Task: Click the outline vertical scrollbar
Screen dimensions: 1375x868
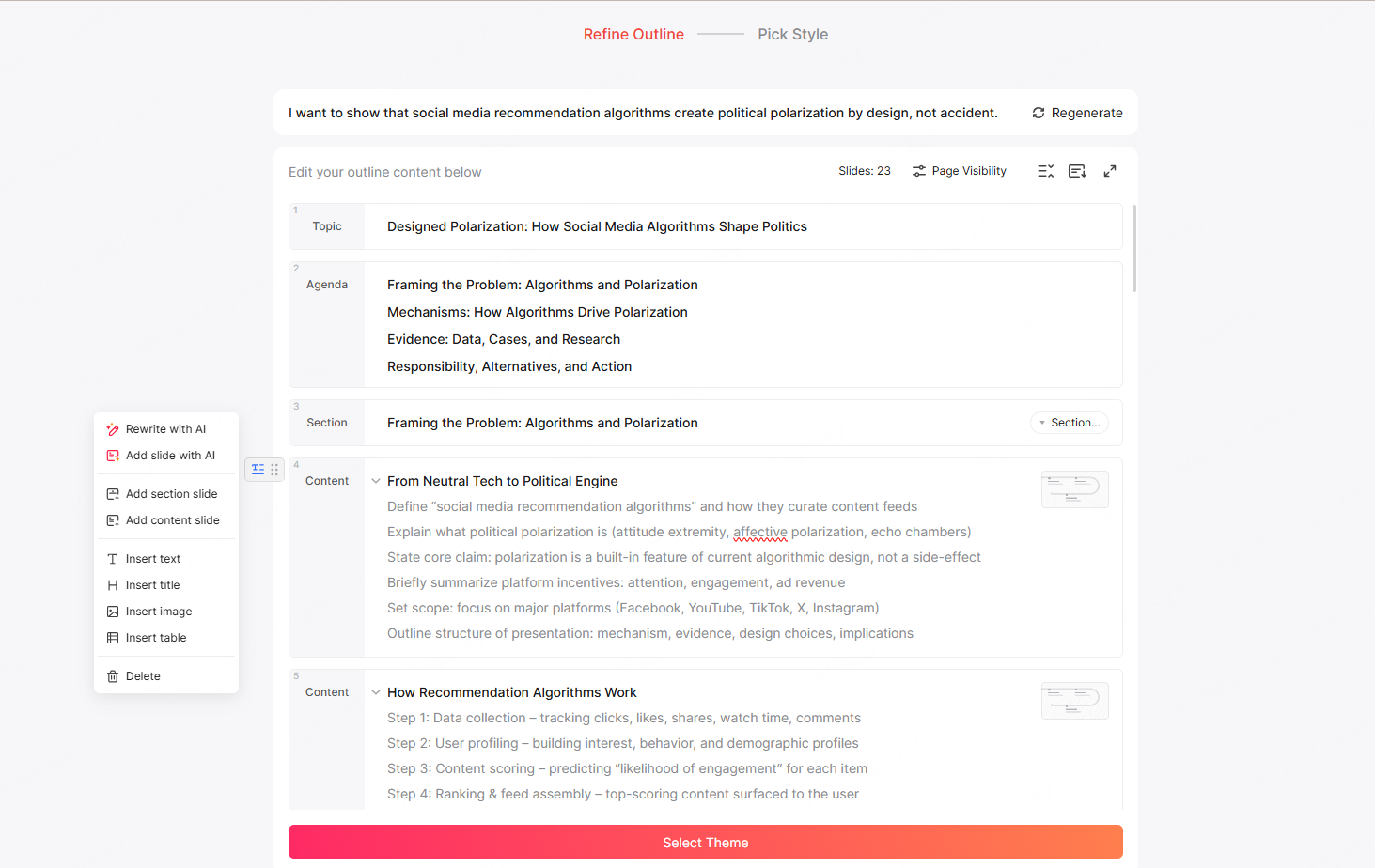Action: click(x=1134, y=249)
